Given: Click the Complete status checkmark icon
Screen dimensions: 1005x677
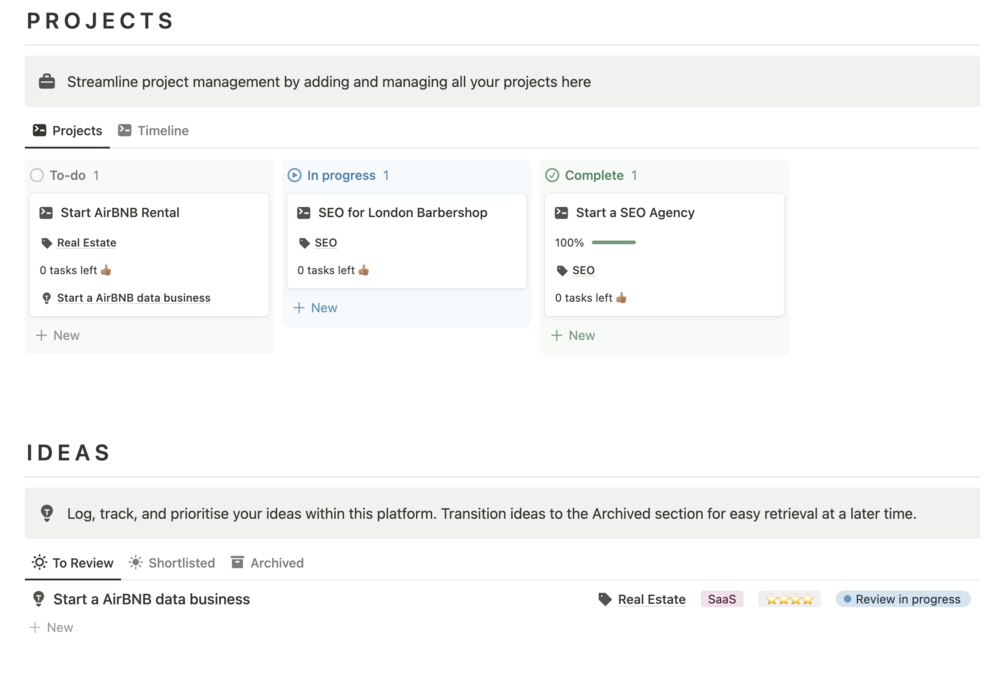Looking at the screenshot, I should click(552, 175).
